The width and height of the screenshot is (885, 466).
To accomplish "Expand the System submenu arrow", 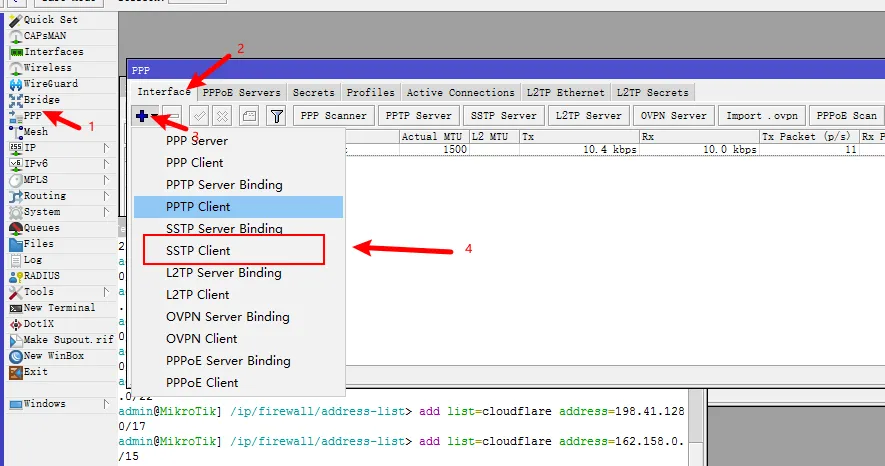I will click(x=106, y=212).
